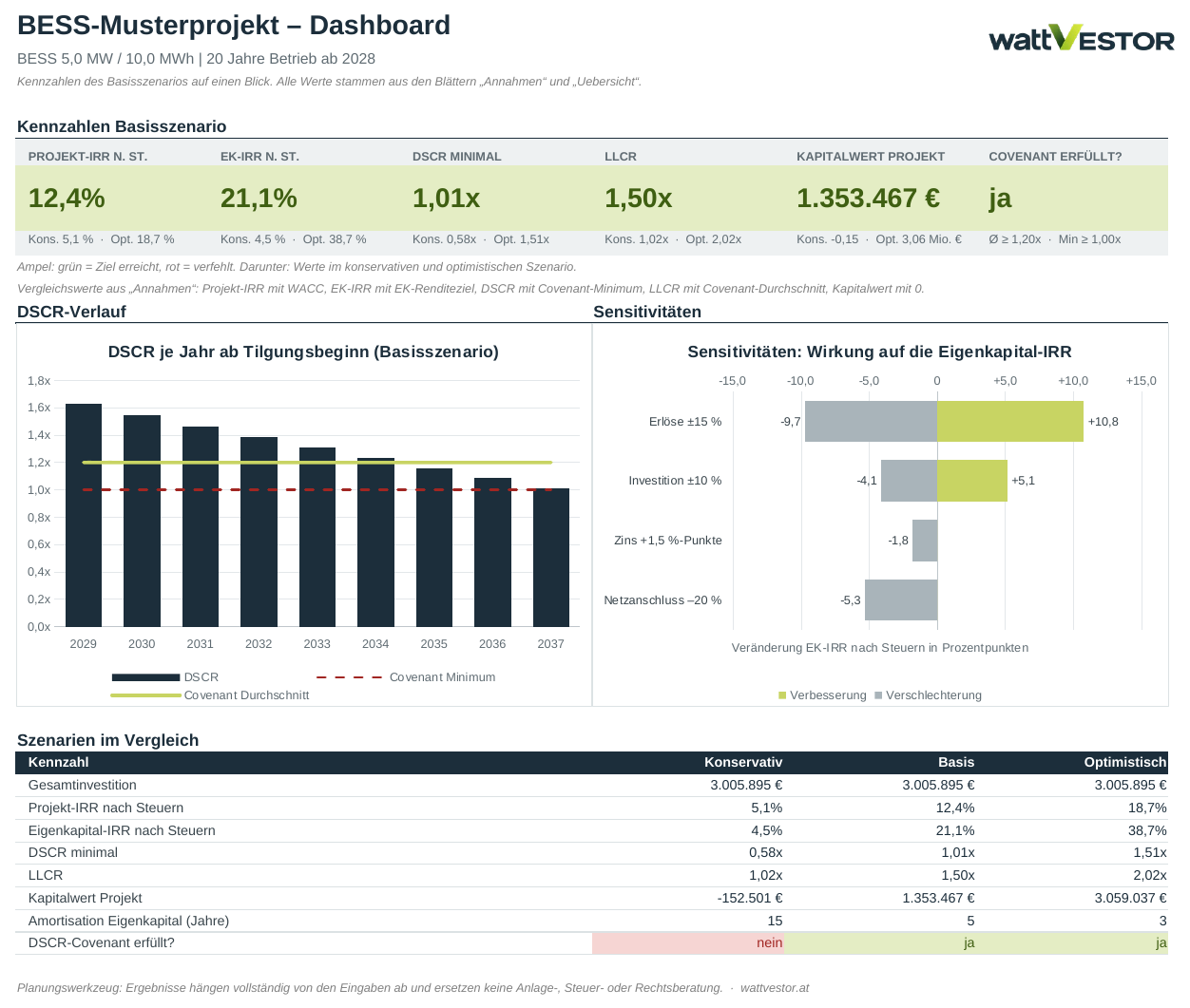Click the Optimistisch DSCR-Covenant ja cell

[x=1073, y=943]
